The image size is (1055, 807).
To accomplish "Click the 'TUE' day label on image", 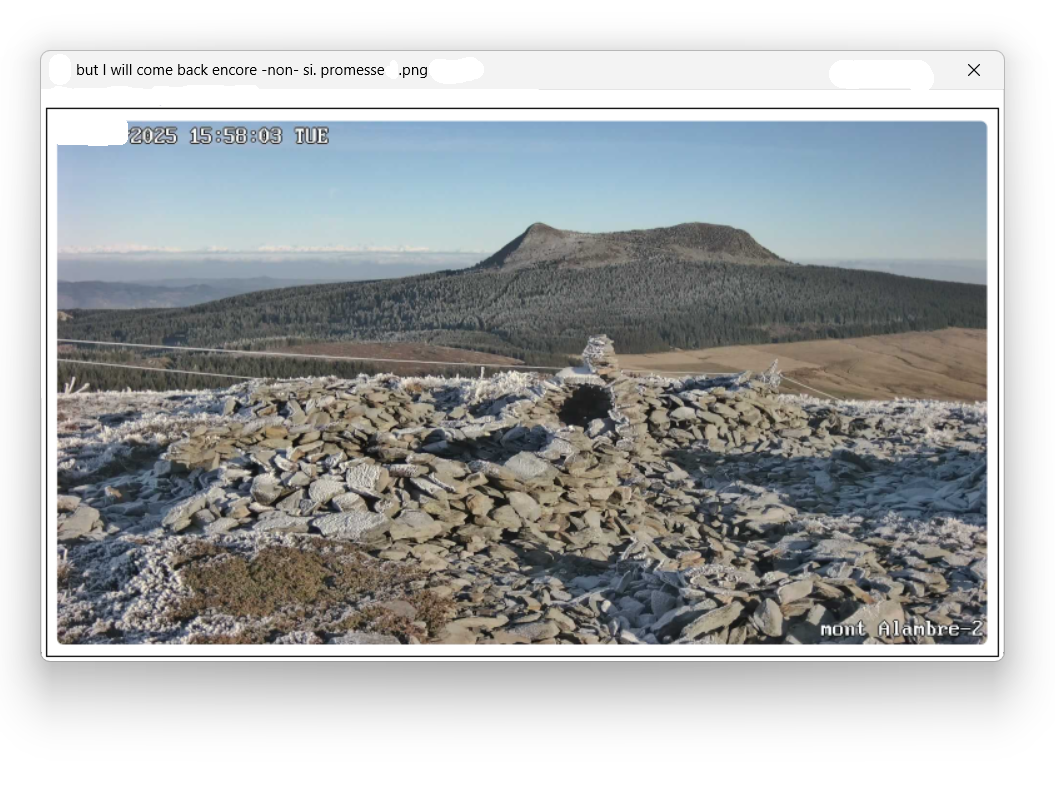I will 311,136.
